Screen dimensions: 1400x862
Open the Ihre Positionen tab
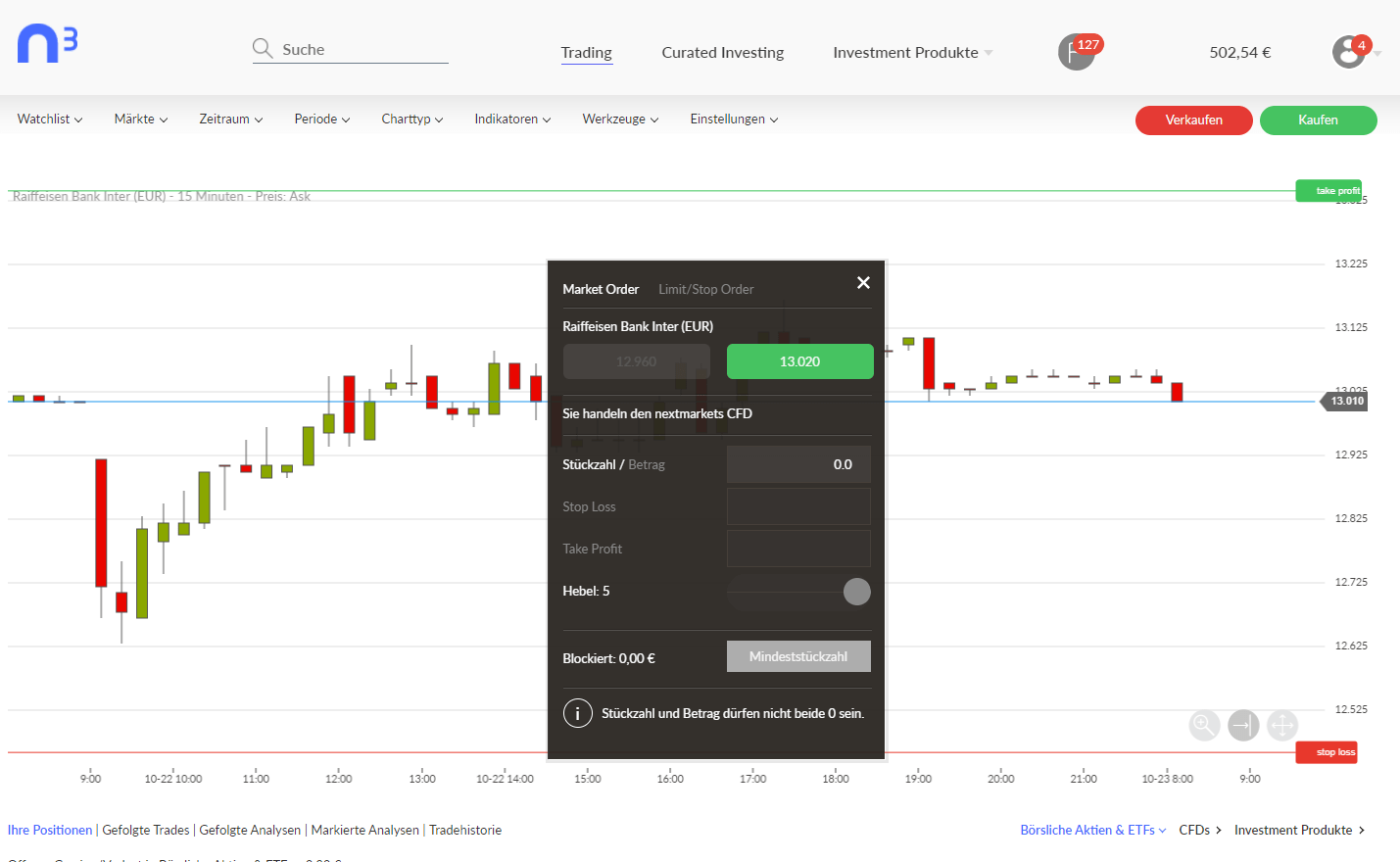50,830
